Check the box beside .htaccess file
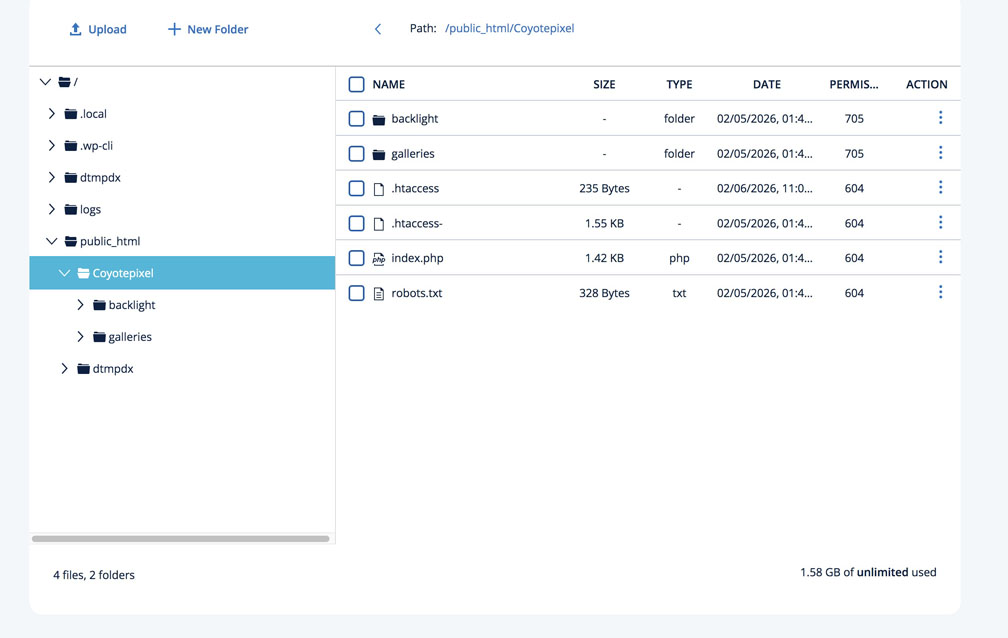Viewport: 1008px width, 638px height. click(356, 188)
